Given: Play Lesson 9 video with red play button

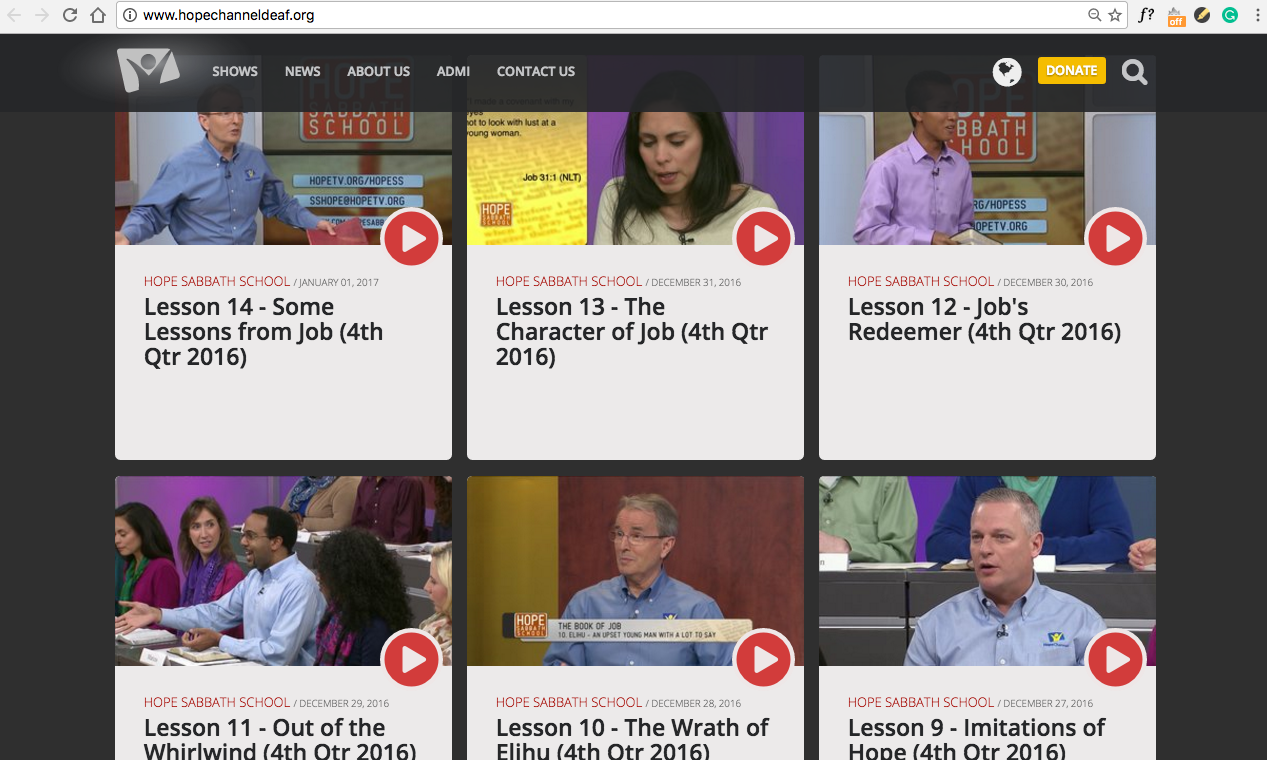Looking at the screenshot, I should 1116,659.
